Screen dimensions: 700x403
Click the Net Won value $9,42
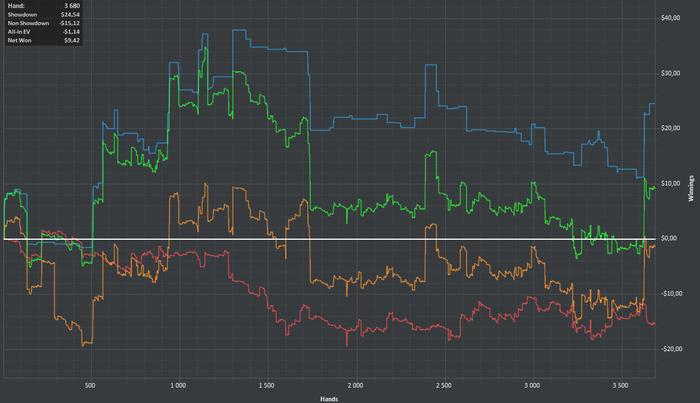pos(72,40)
